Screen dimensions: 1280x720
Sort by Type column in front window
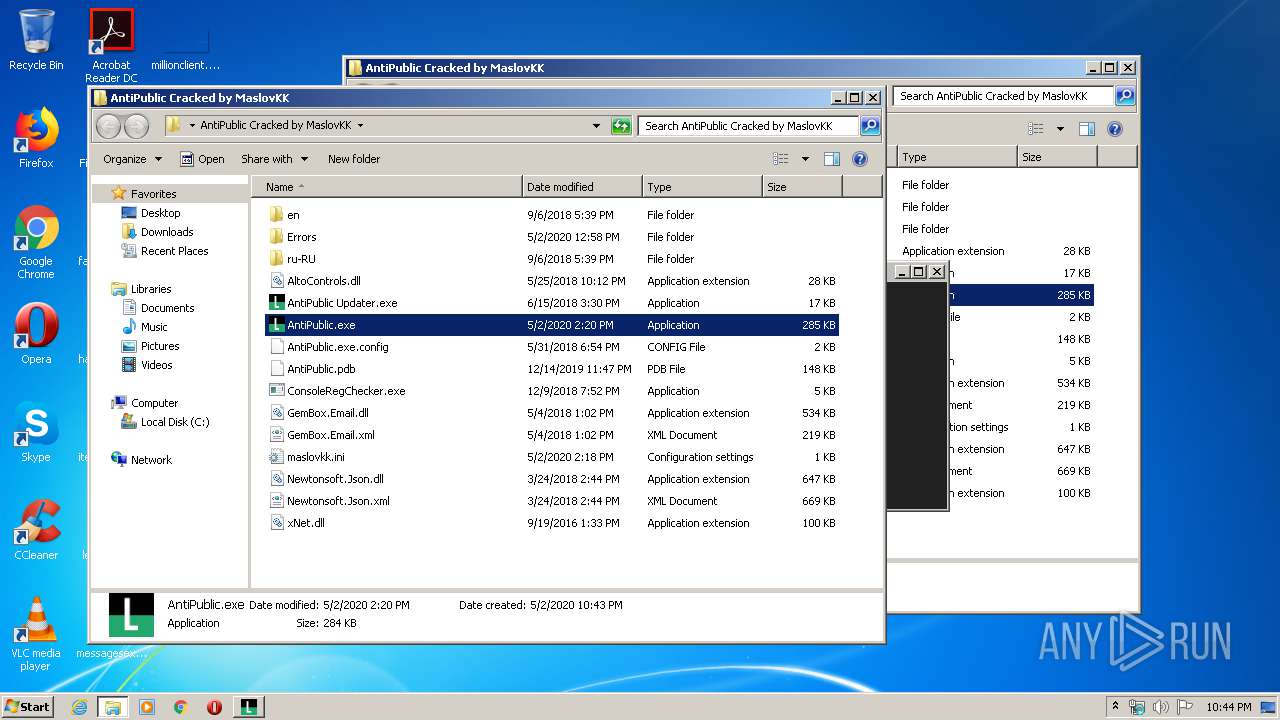[702, 187]
